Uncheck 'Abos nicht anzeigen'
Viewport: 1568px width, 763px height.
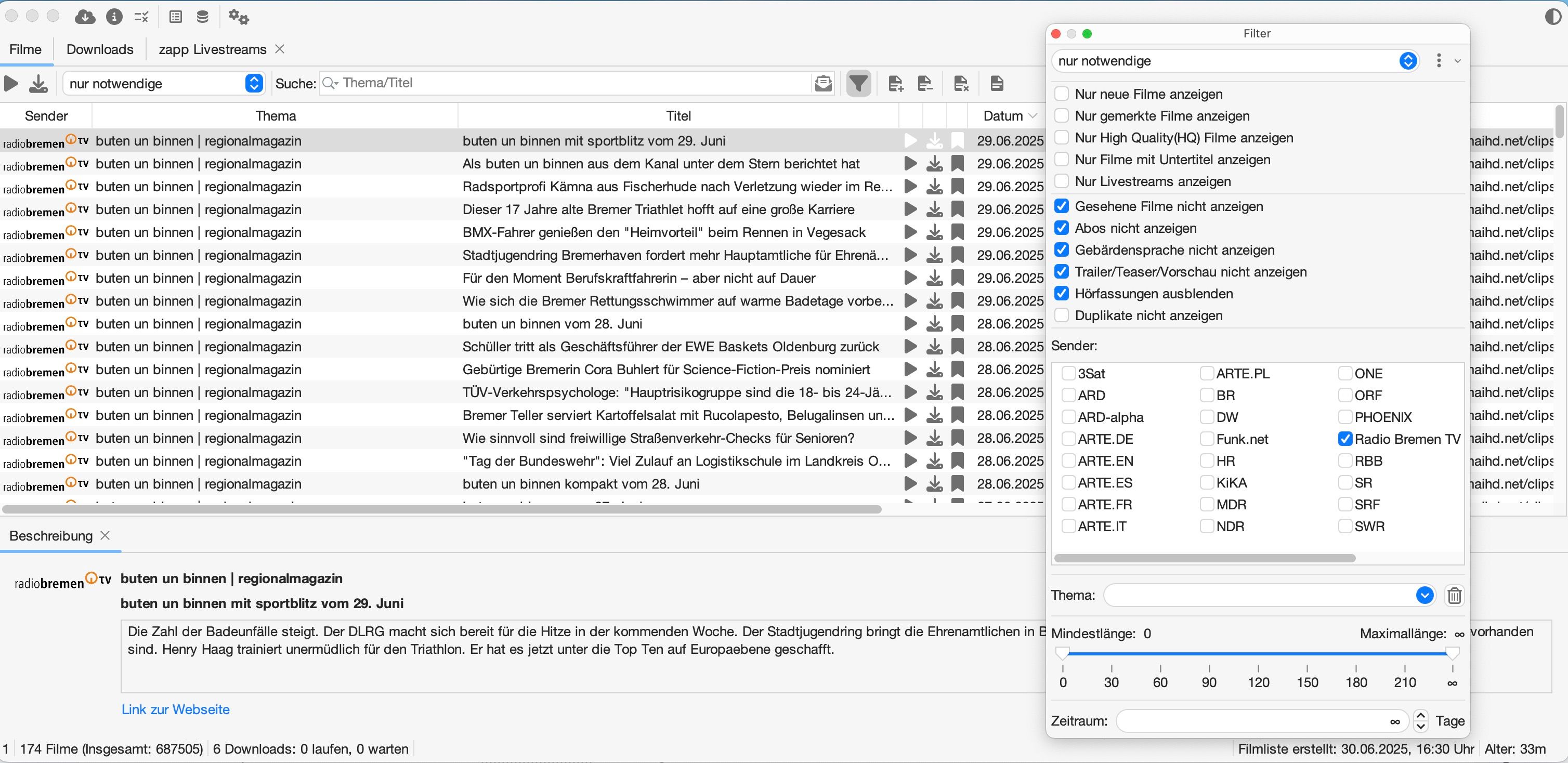click(1062, 228)
